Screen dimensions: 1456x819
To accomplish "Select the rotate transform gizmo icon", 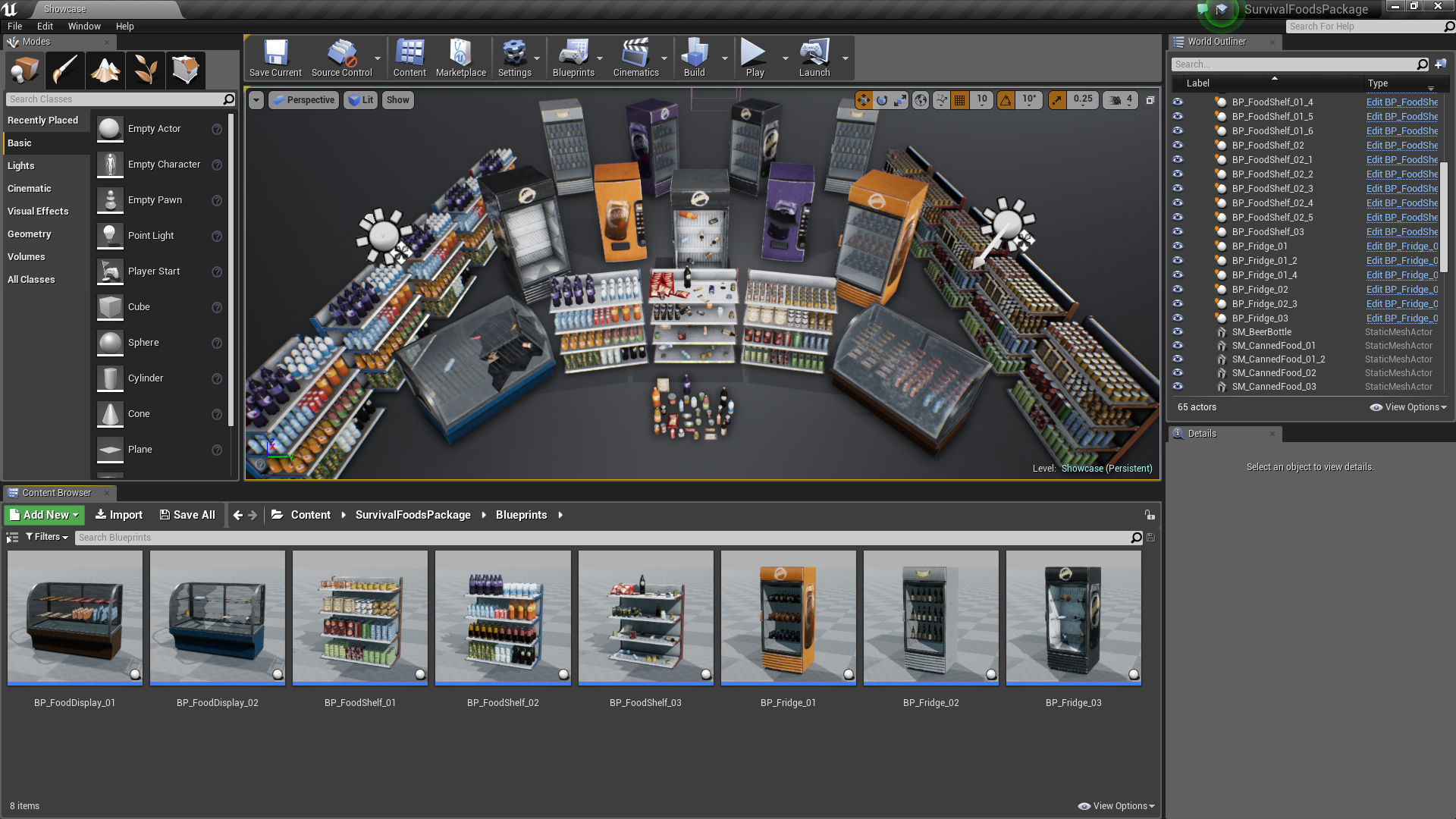I will (x=882, y=100).
